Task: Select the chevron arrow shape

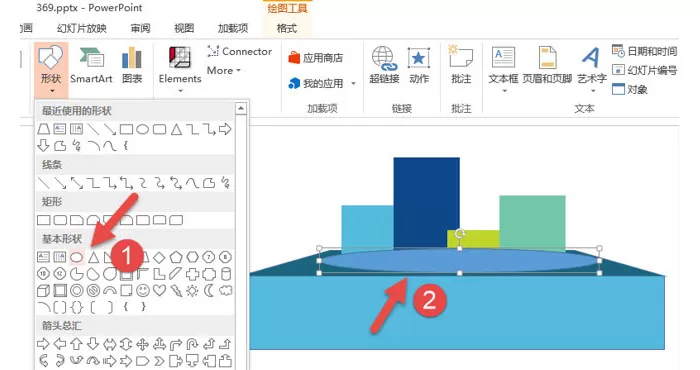Action: tap(159, 361)
